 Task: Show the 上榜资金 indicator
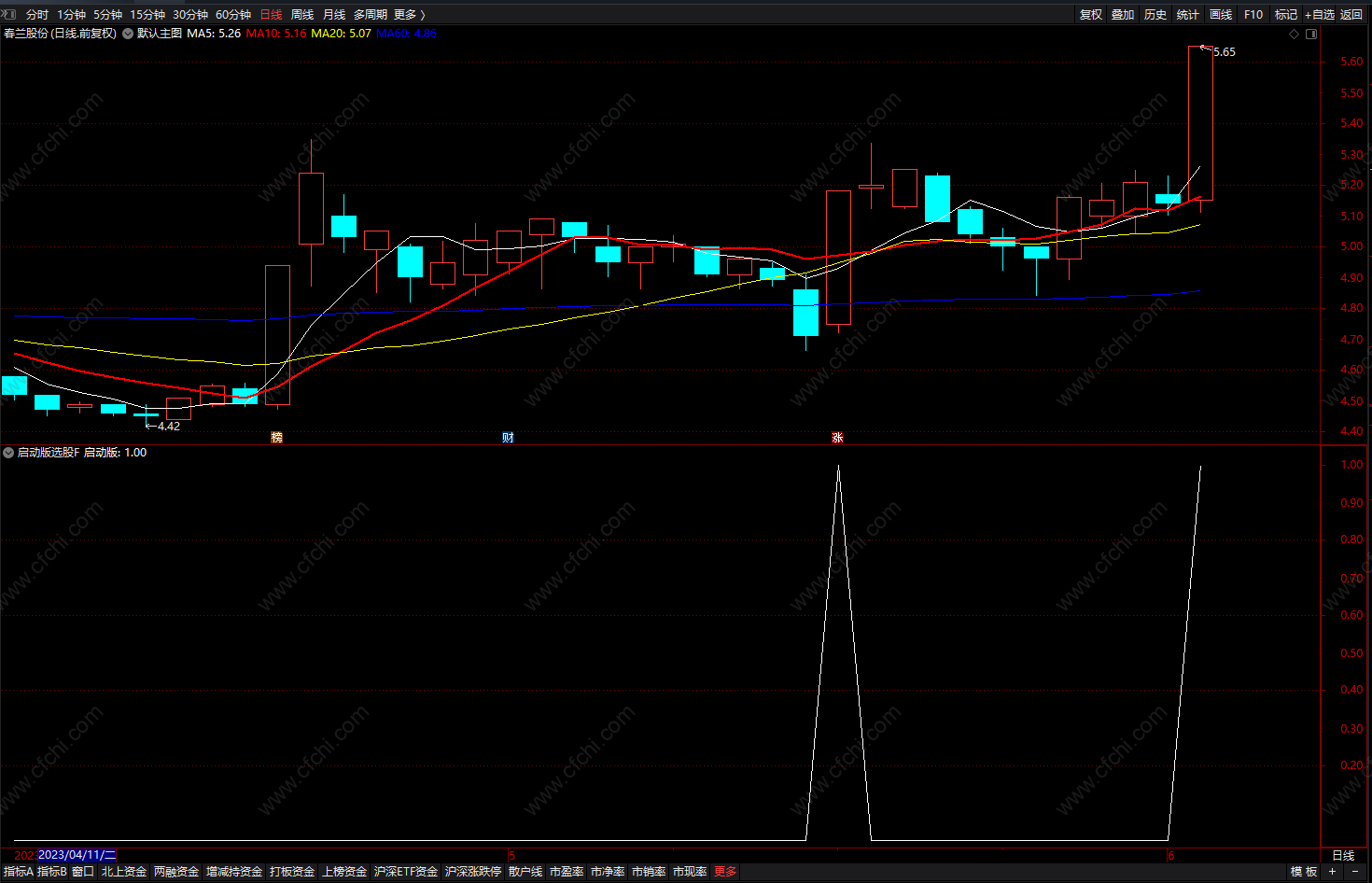coord(344,871)
